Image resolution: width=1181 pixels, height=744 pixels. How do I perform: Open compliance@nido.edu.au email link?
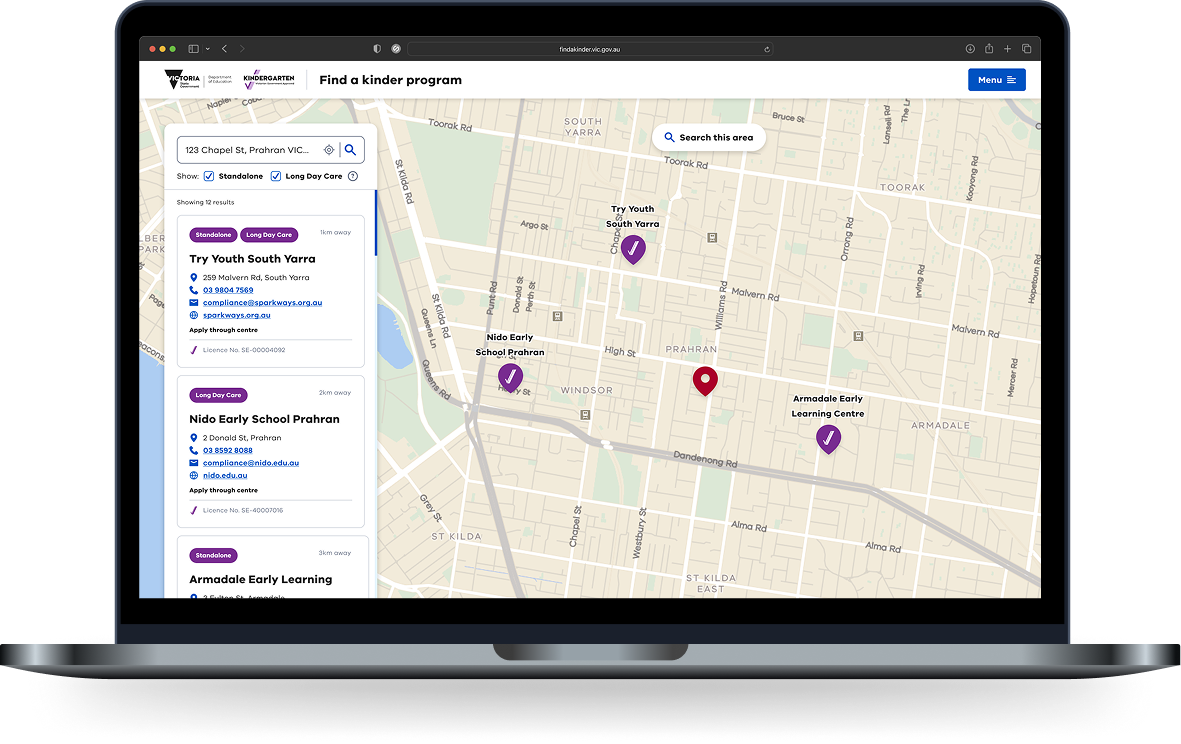[x=251, y=463]
